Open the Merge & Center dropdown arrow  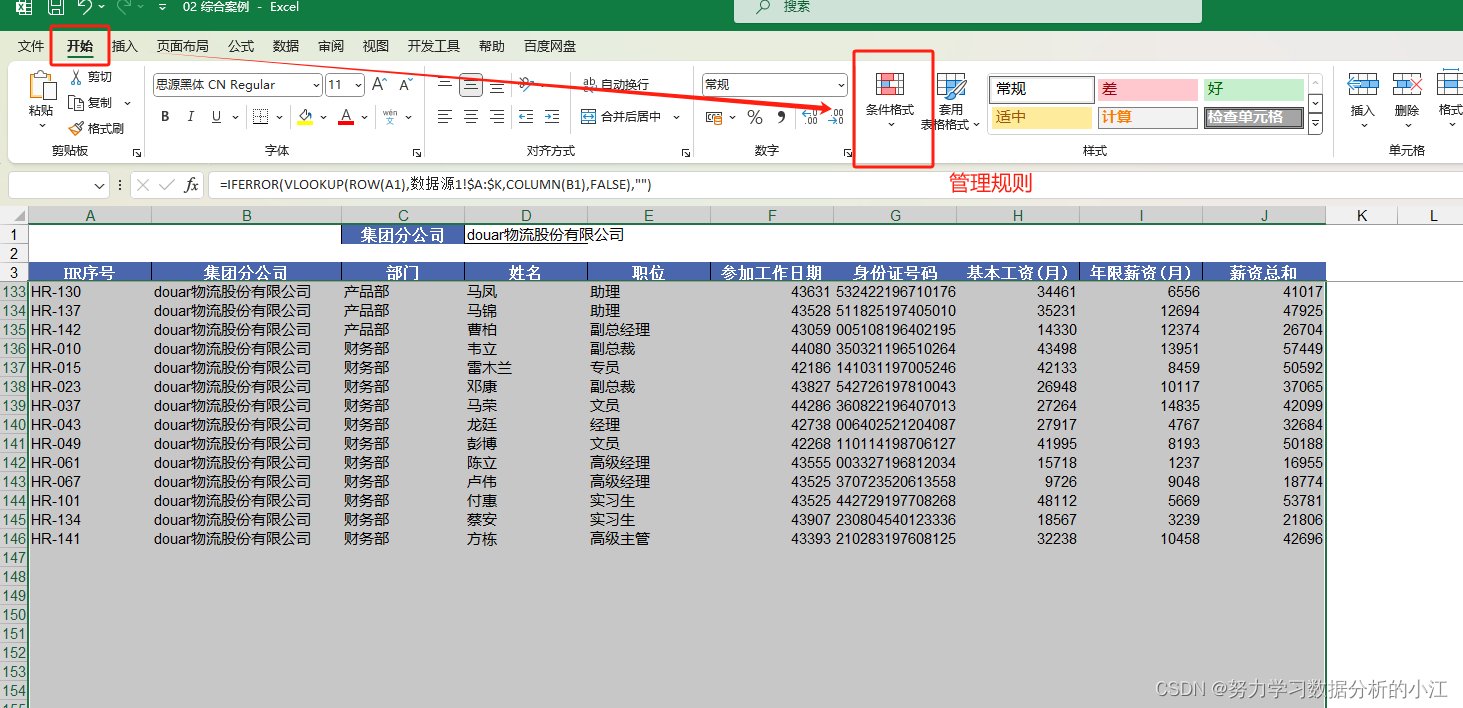pyautogui.click(x=677, y=117)
